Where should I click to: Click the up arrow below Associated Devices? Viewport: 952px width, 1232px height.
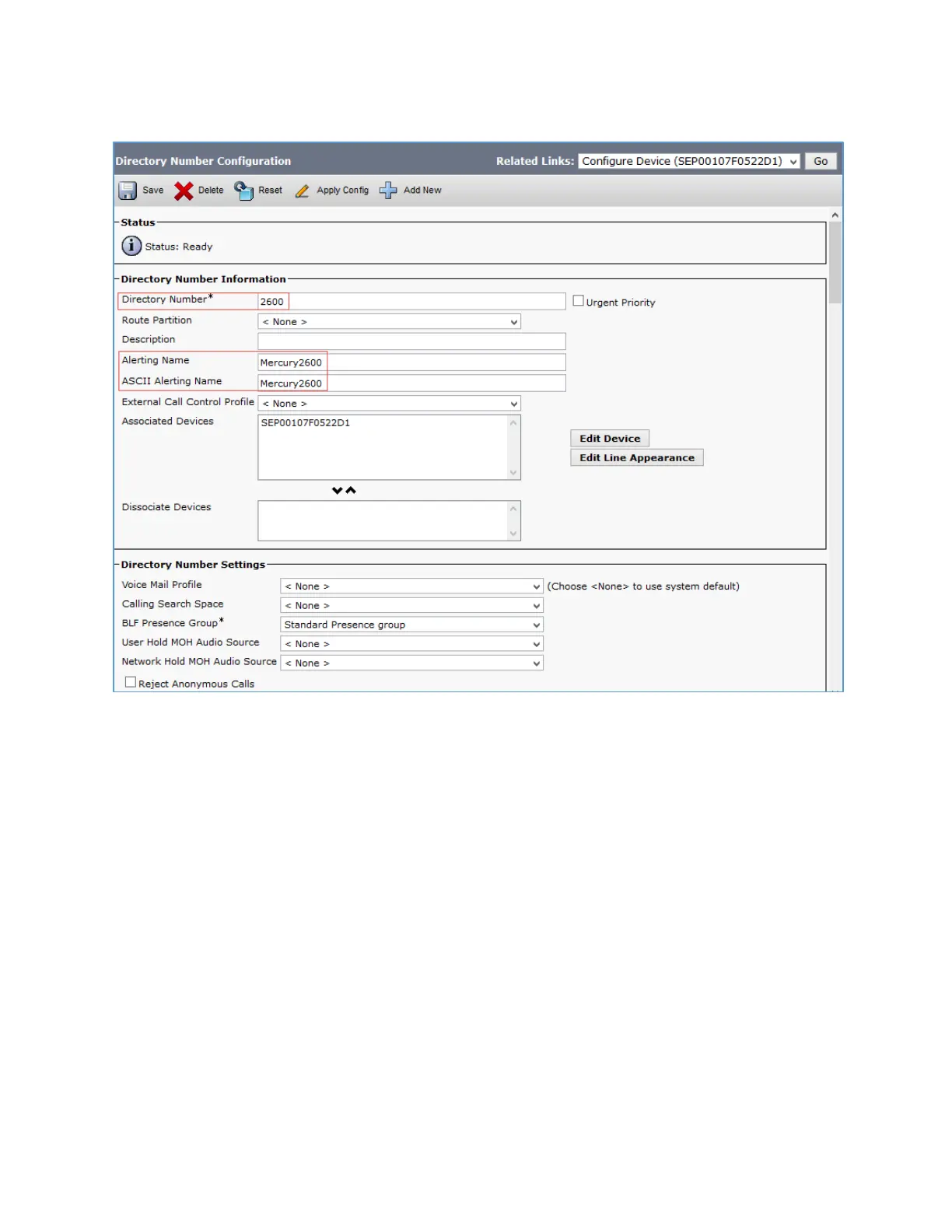pos(351,491)
